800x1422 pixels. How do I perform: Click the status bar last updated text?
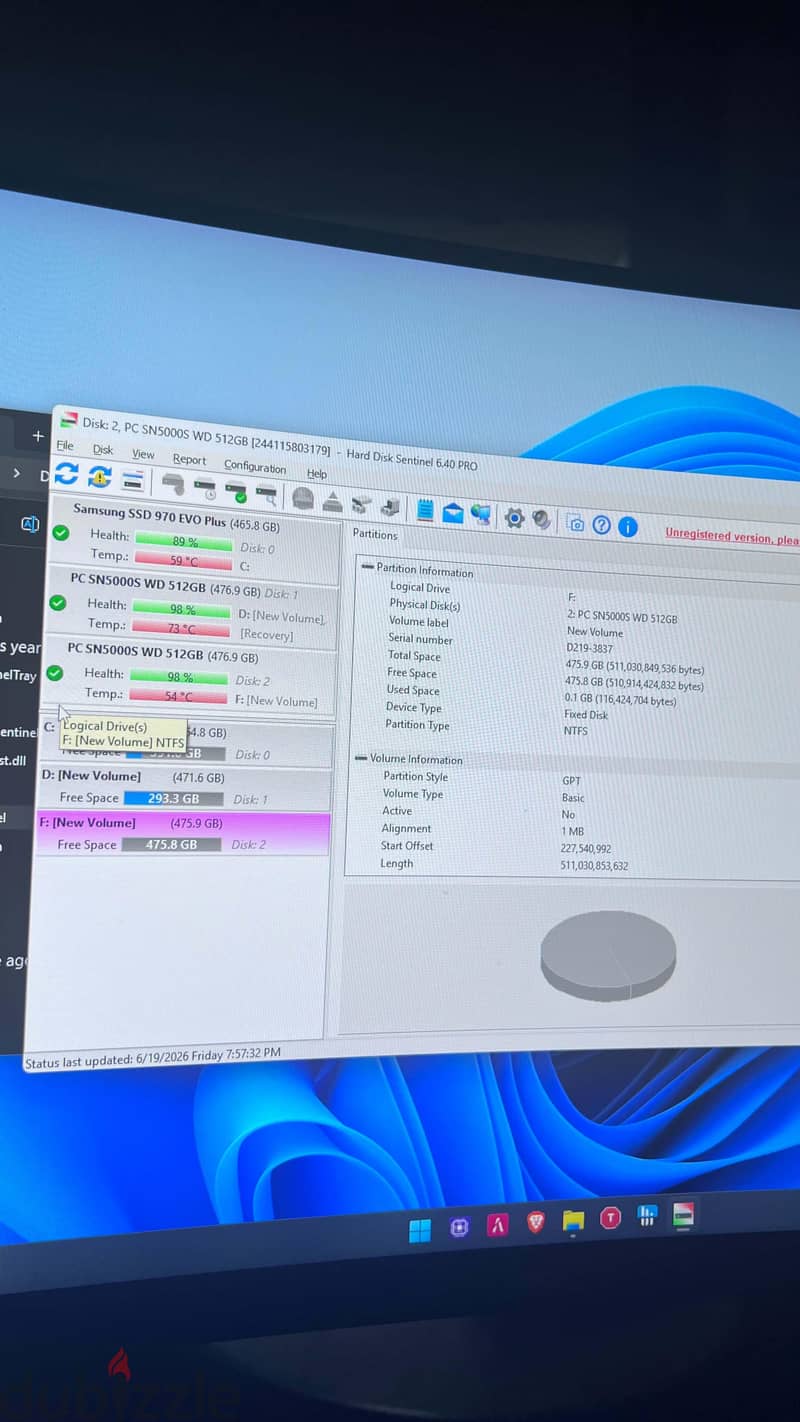coord(153,1057)
